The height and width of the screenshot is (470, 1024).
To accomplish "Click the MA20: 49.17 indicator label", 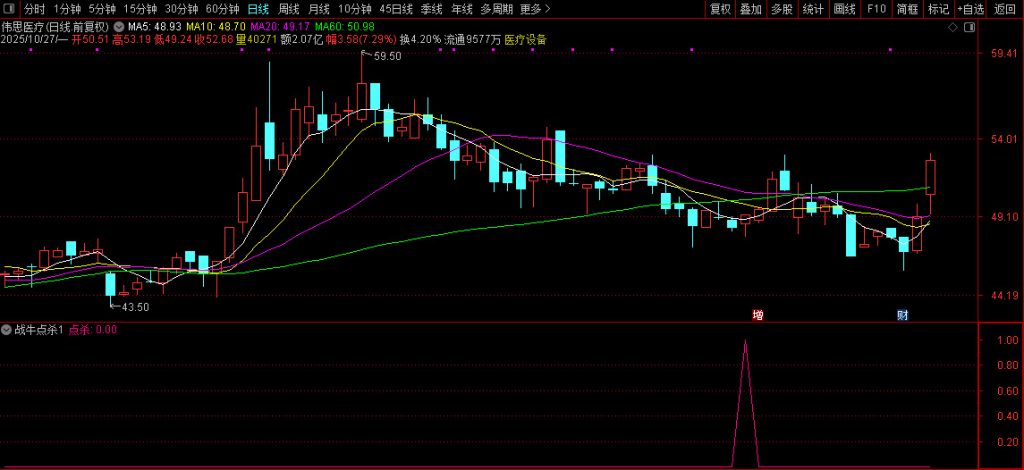I will coord(280,27).
